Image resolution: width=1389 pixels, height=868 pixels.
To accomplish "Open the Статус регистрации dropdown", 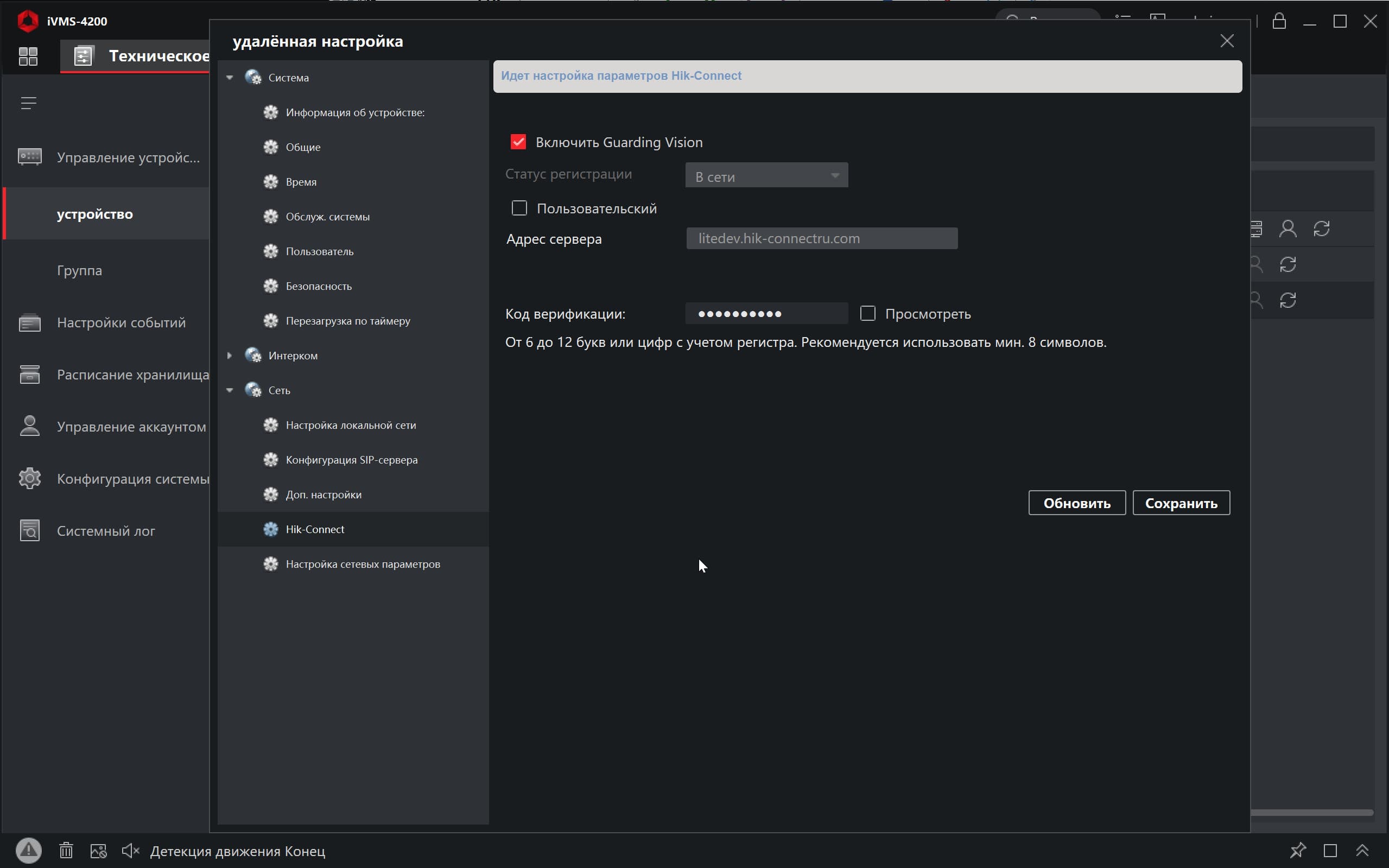I will click(766, 176).
